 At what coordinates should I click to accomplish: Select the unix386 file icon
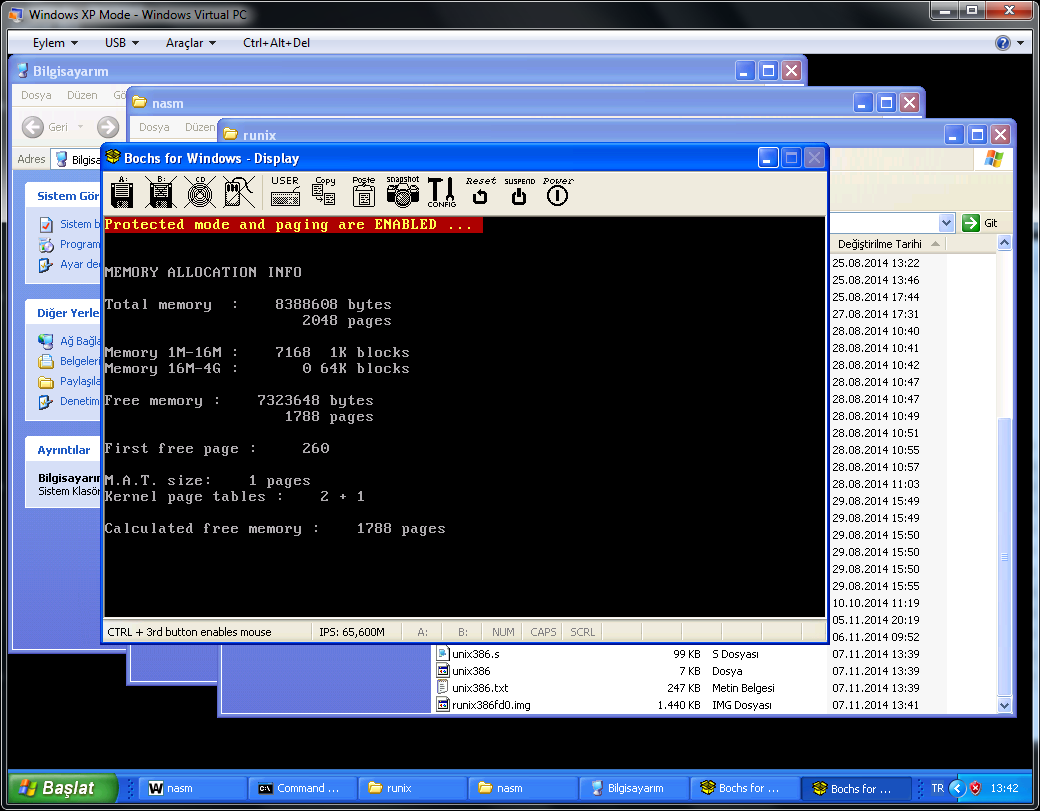(442, 671)
